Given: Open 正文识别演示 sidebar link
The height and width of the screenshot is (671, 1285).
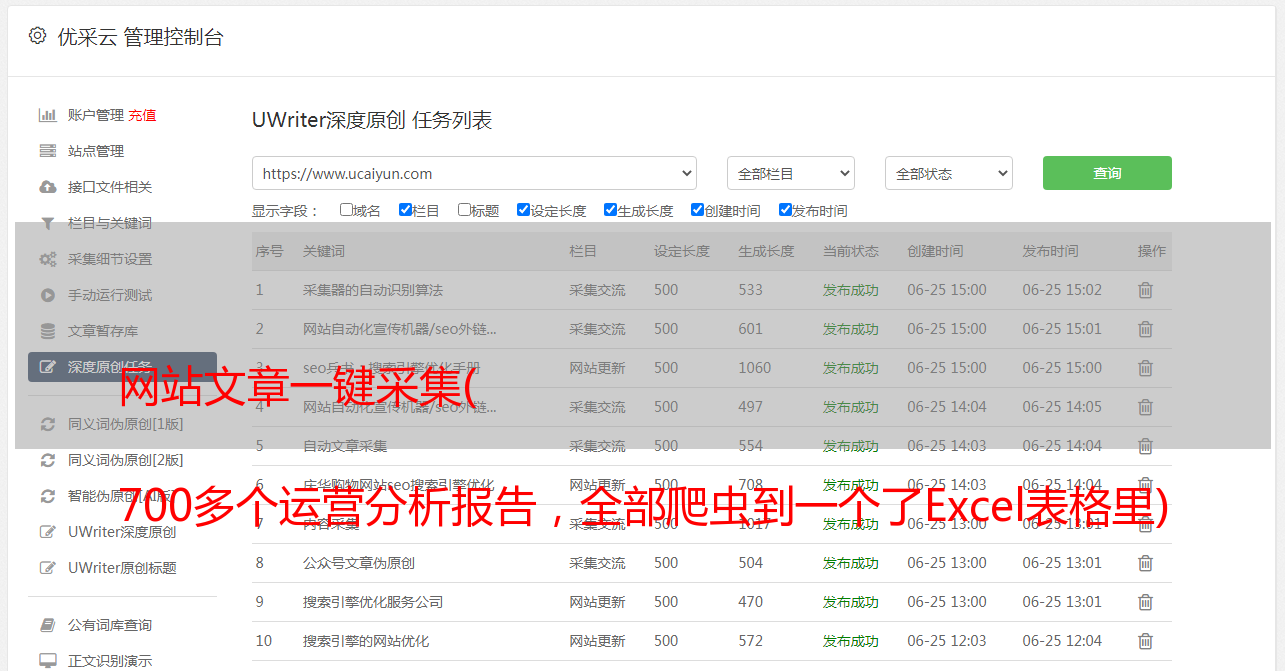Looking at the screenshot, I should pyautogui.click(x=110, y=661).
